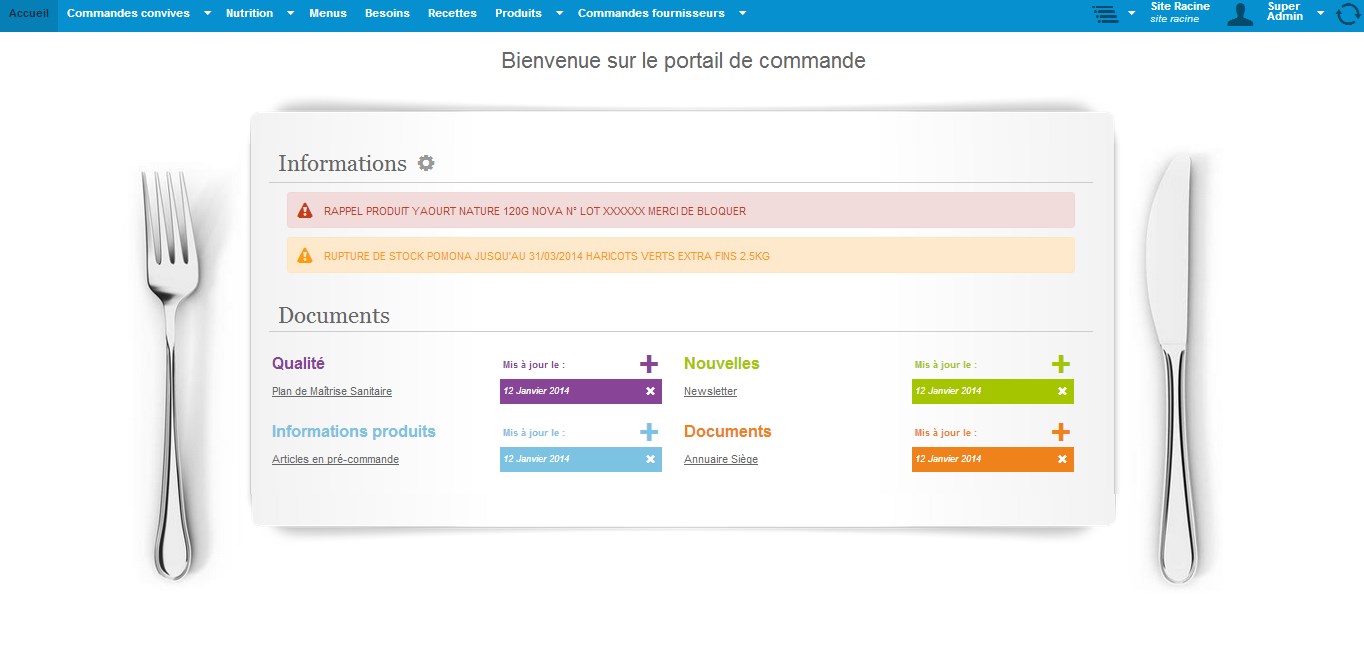Click the orange plus icon for Documents
1364x657 pixels.
click(x=1061, y=432)
